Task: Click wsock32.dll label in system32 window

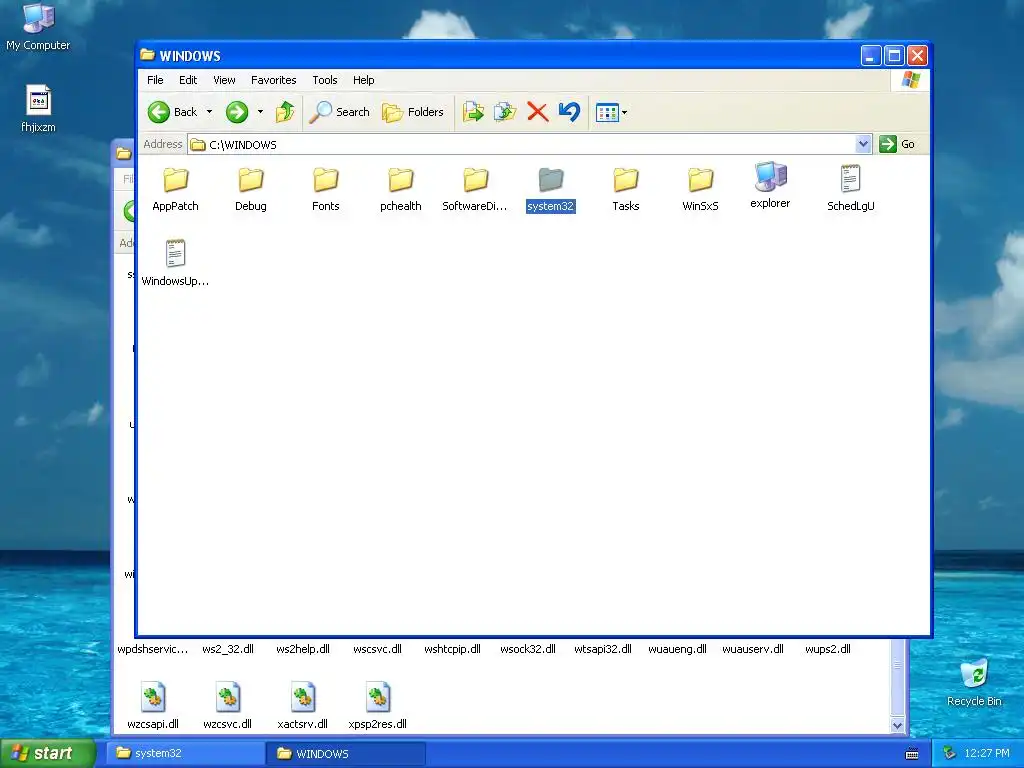Action: [528, 649]
